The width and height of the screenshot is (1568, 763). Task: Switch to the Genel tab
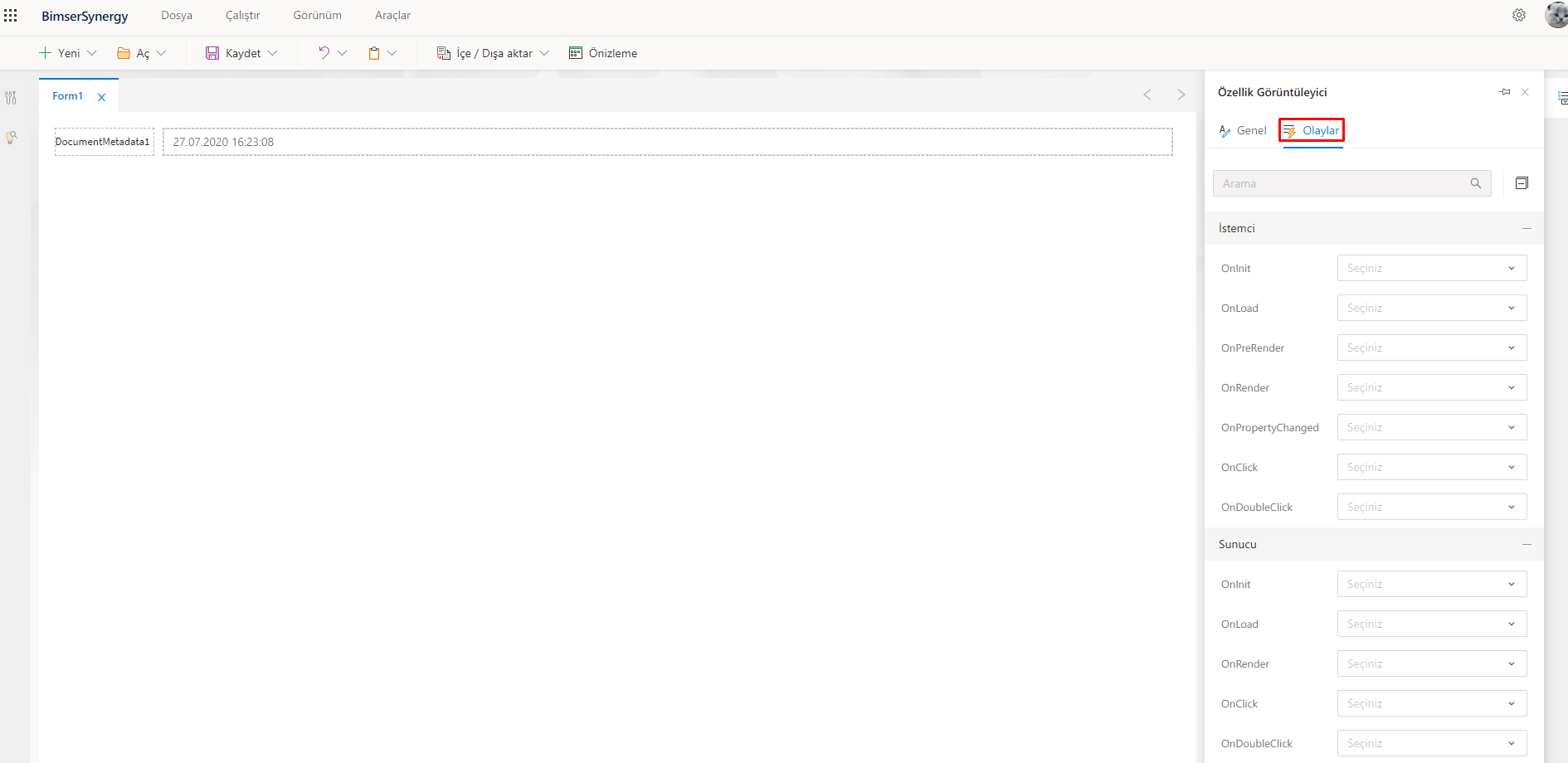point(1243,130)
